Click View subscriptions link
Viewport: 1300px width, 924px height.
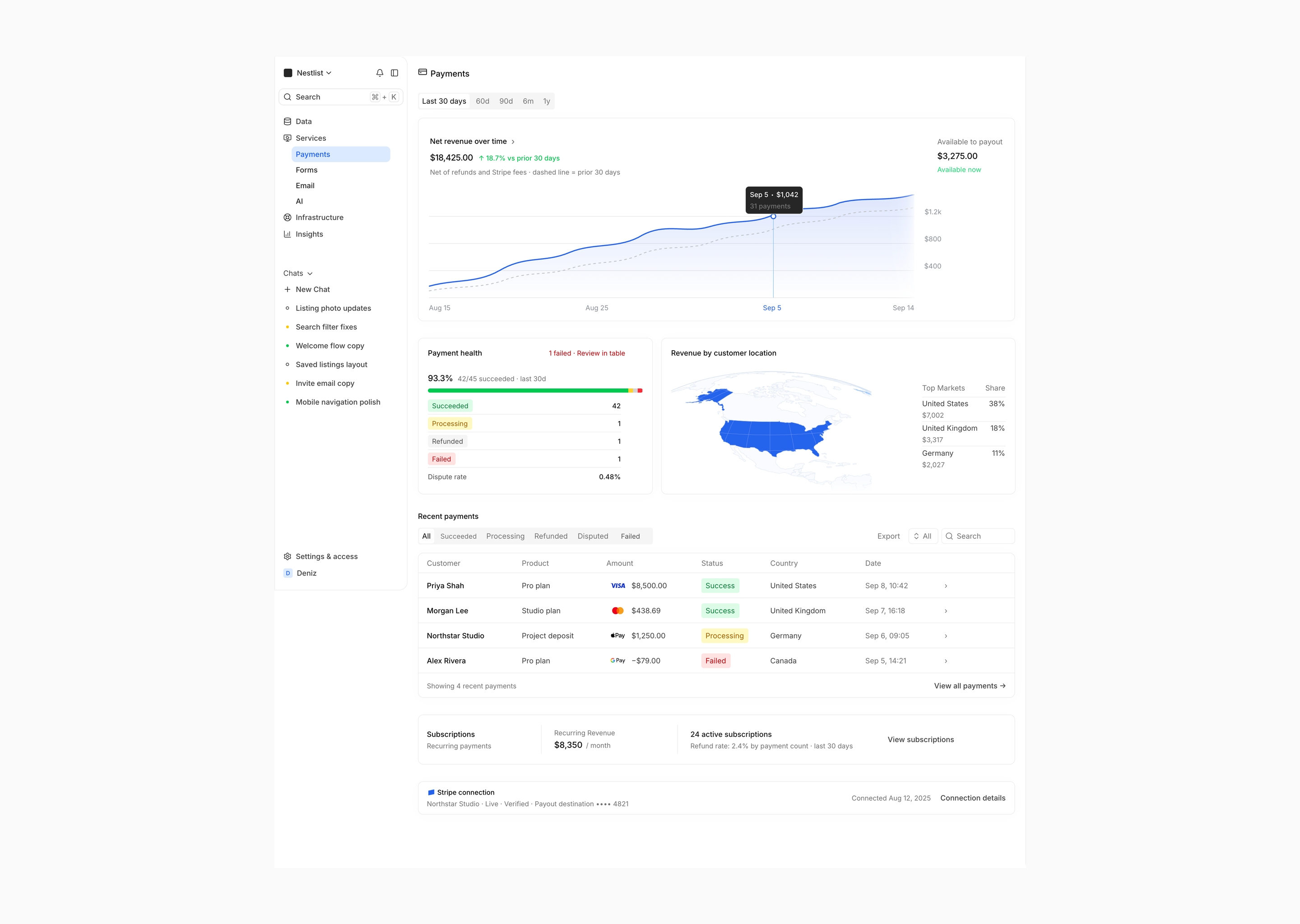921,739
